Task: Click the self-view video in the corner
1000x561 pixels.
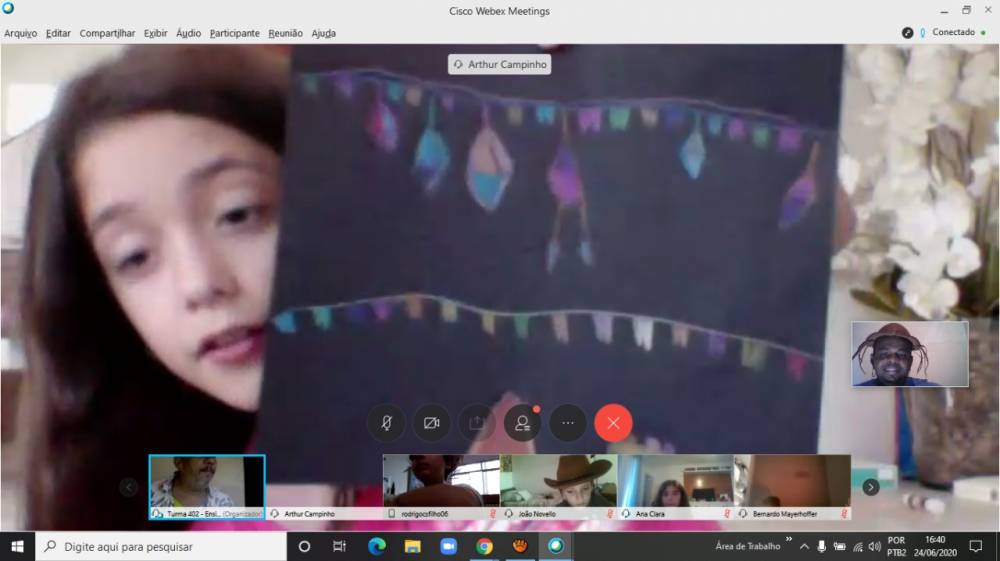Action: [x=910, y=354]
